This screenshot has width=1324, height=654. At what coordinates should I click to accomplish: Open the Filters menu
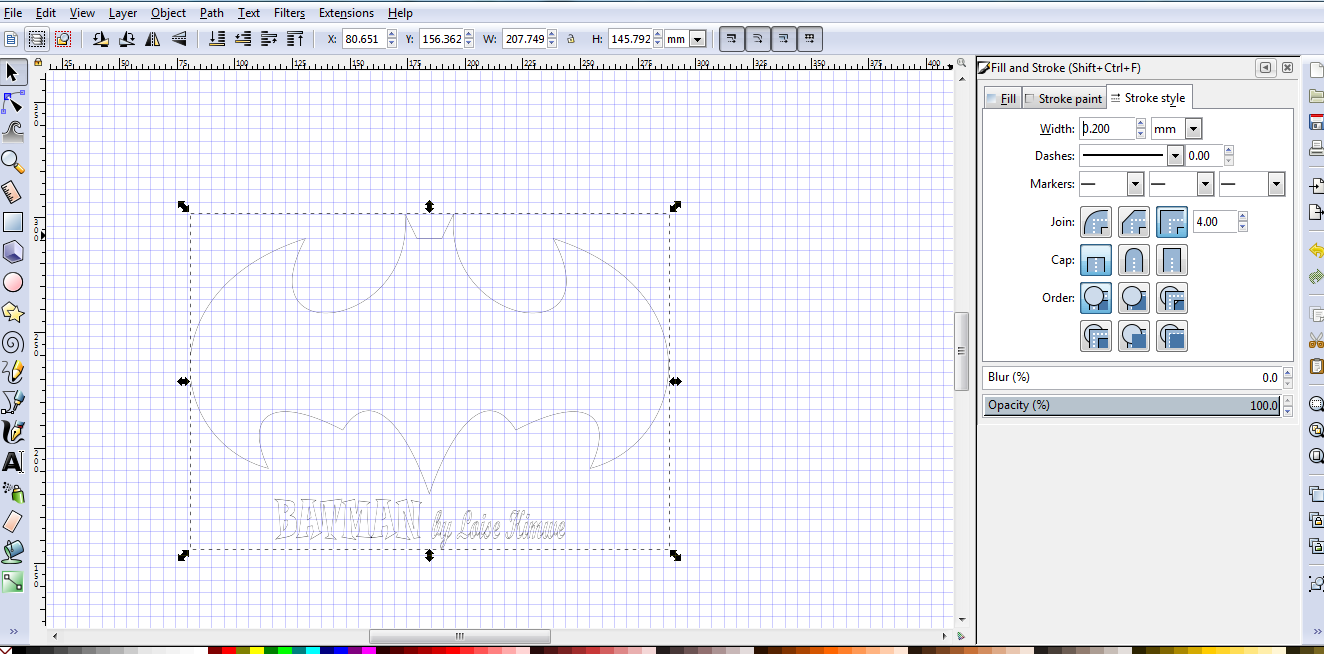click(289, 13)
